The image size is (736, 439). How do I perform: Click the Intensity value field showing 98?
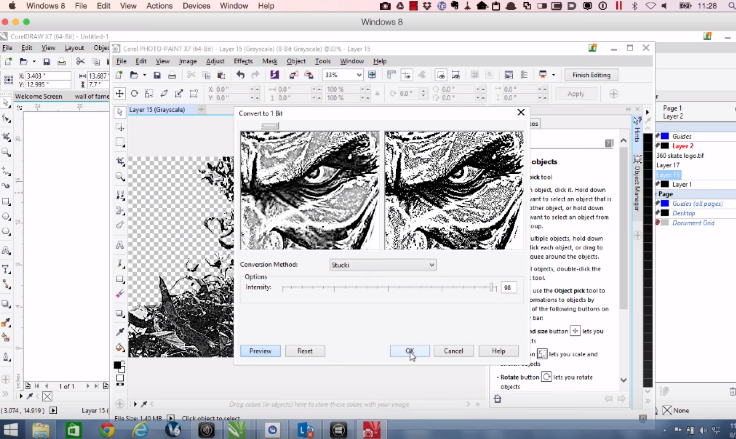(x=509, y=287)
